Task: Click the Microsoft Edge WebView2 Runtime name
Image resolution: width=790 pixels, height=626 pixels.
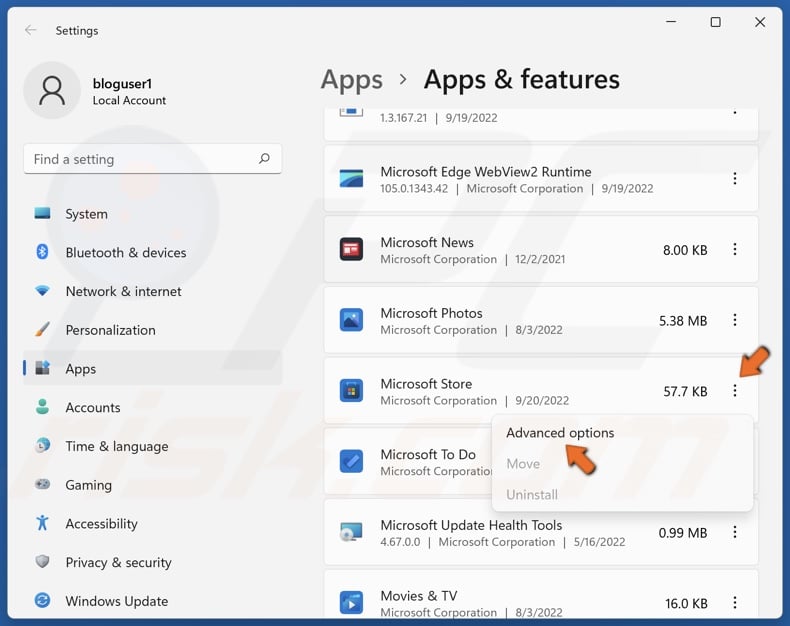Action: 486,172
